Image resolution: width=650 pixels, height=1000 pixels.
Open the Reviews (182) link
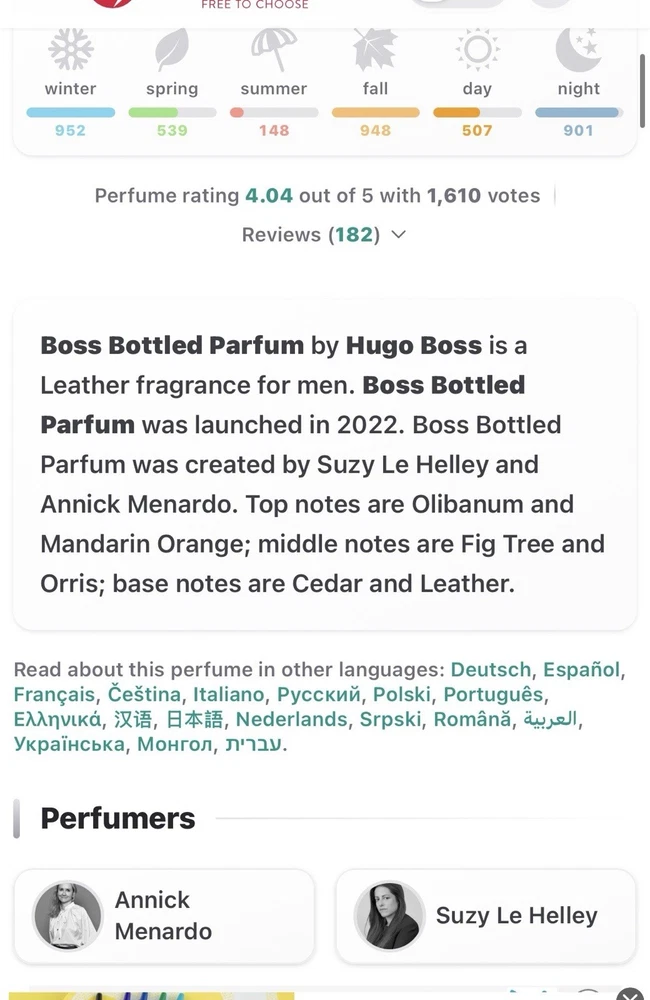point(310,235)
